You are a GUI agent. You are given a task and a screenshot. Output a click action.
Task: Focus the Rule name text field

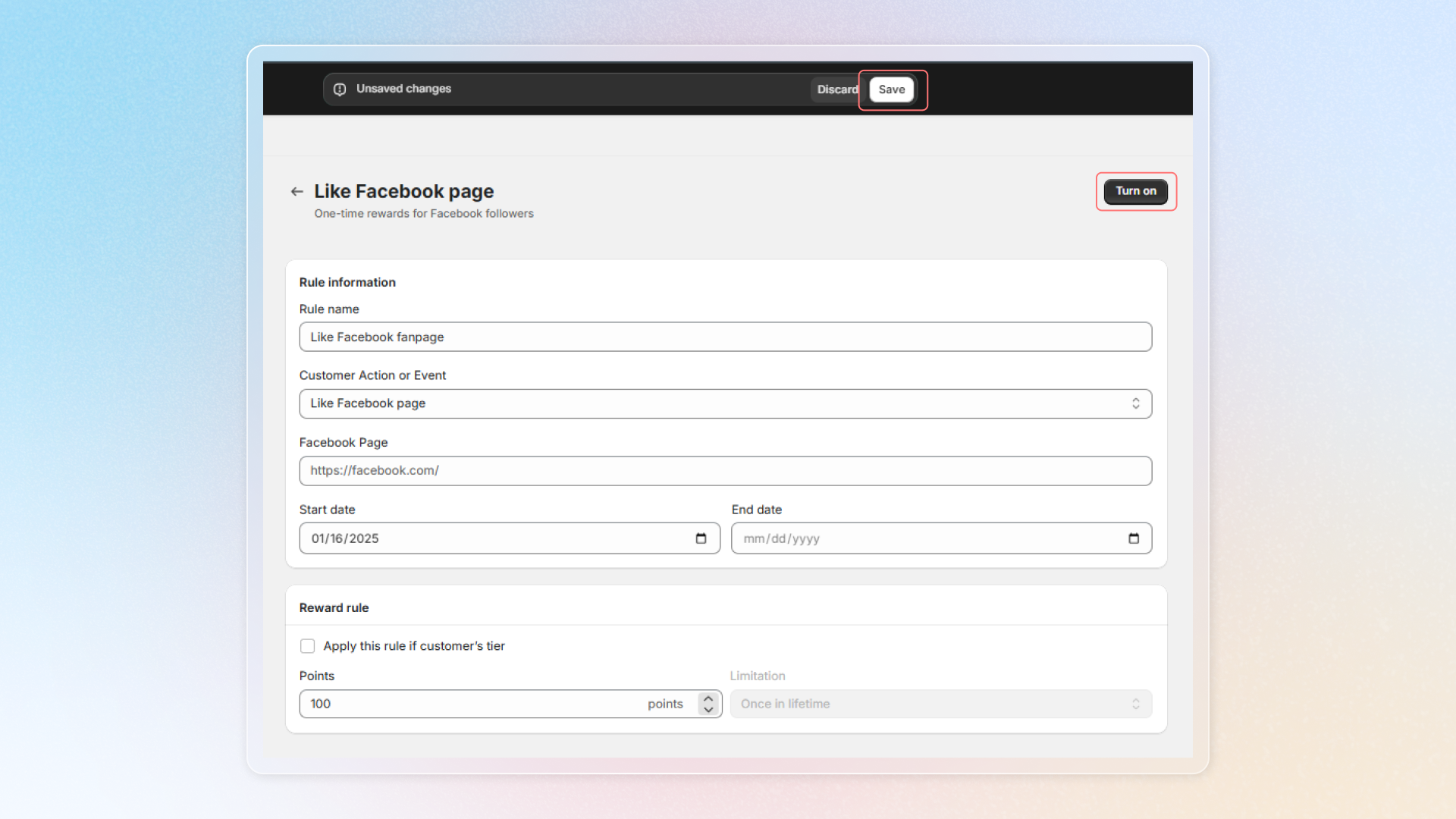click(x=724, y=337)
